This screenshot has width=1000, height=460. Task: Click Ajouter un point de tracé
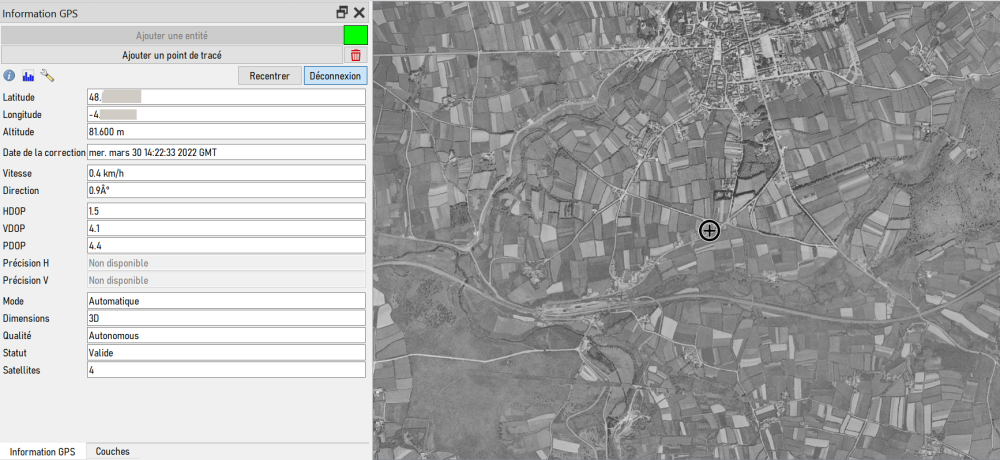click(x=171, y=55)
